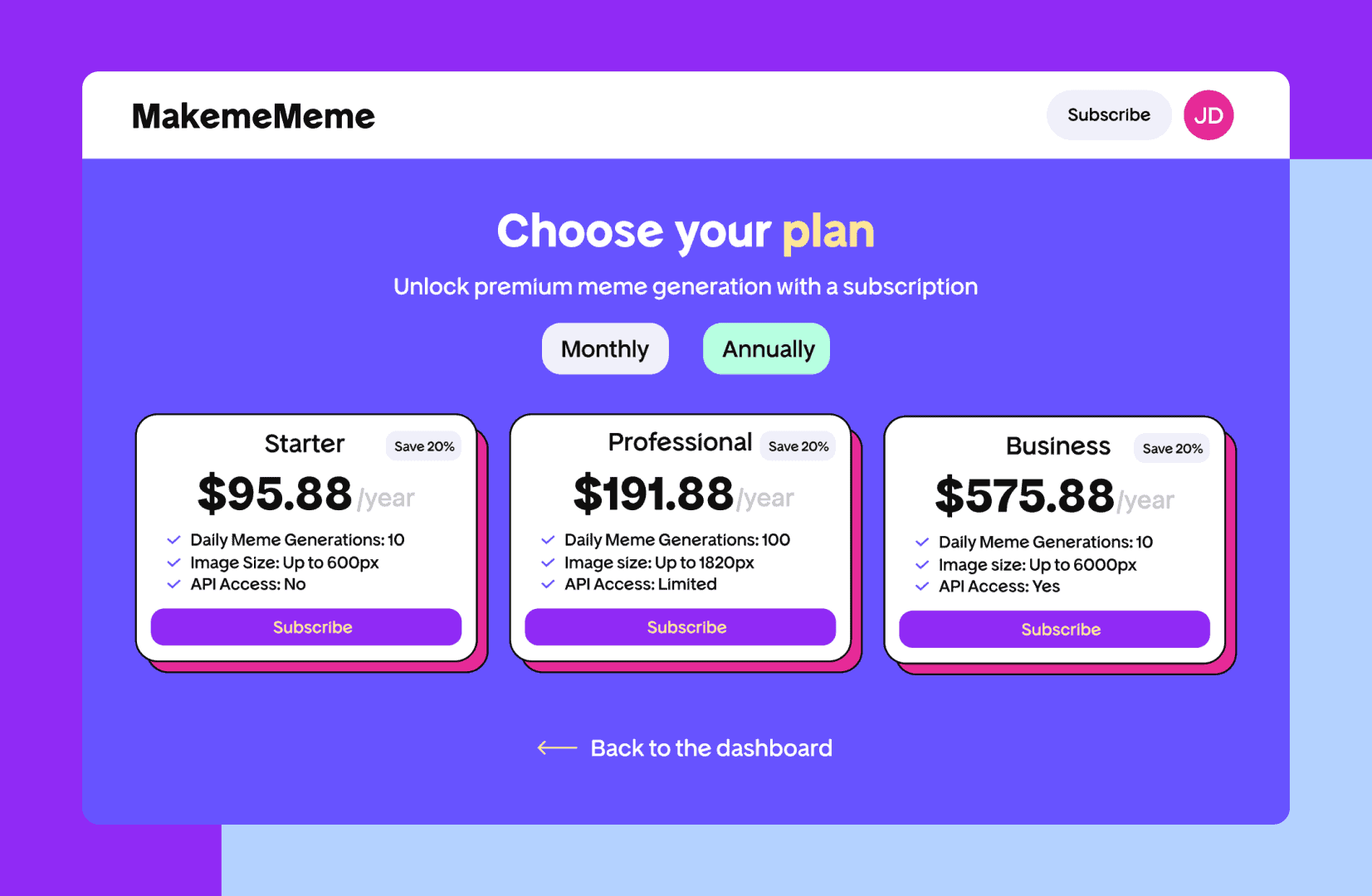Subscribe to the Professional plan

(x=680, y=627)
